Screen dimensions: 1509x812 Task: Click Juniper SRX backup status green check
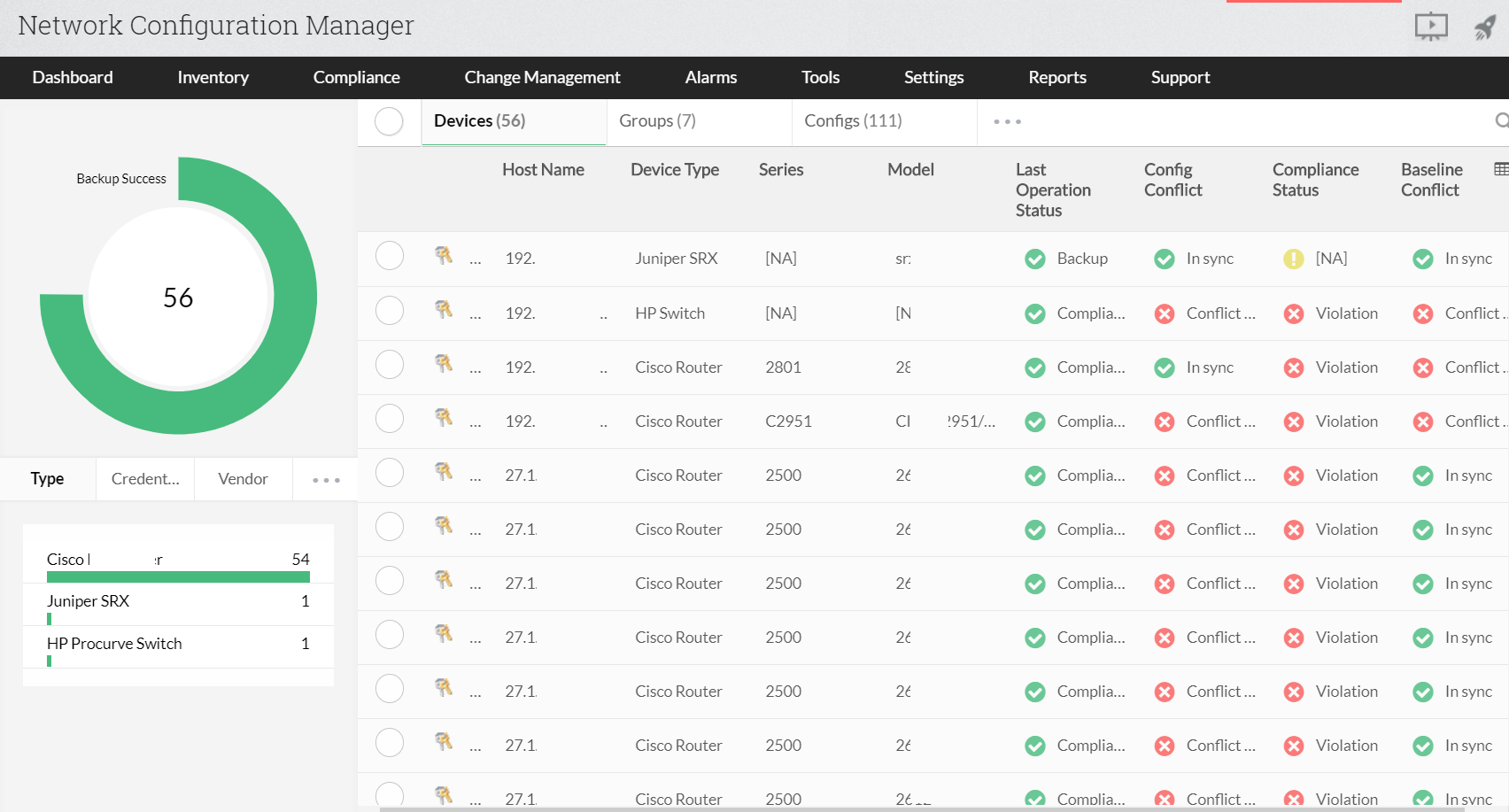click(1034, 259)
